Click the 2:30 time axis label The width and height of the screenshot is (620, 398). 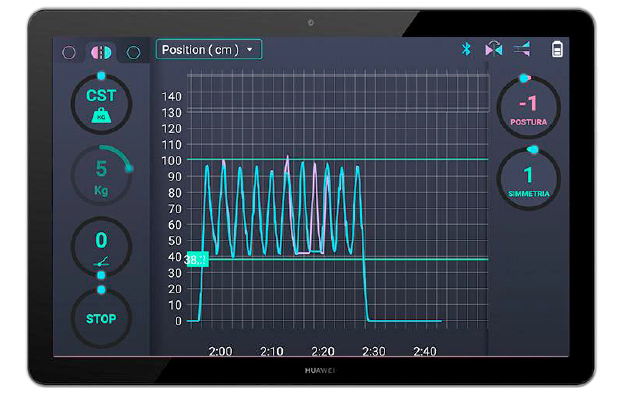[374, 351]
